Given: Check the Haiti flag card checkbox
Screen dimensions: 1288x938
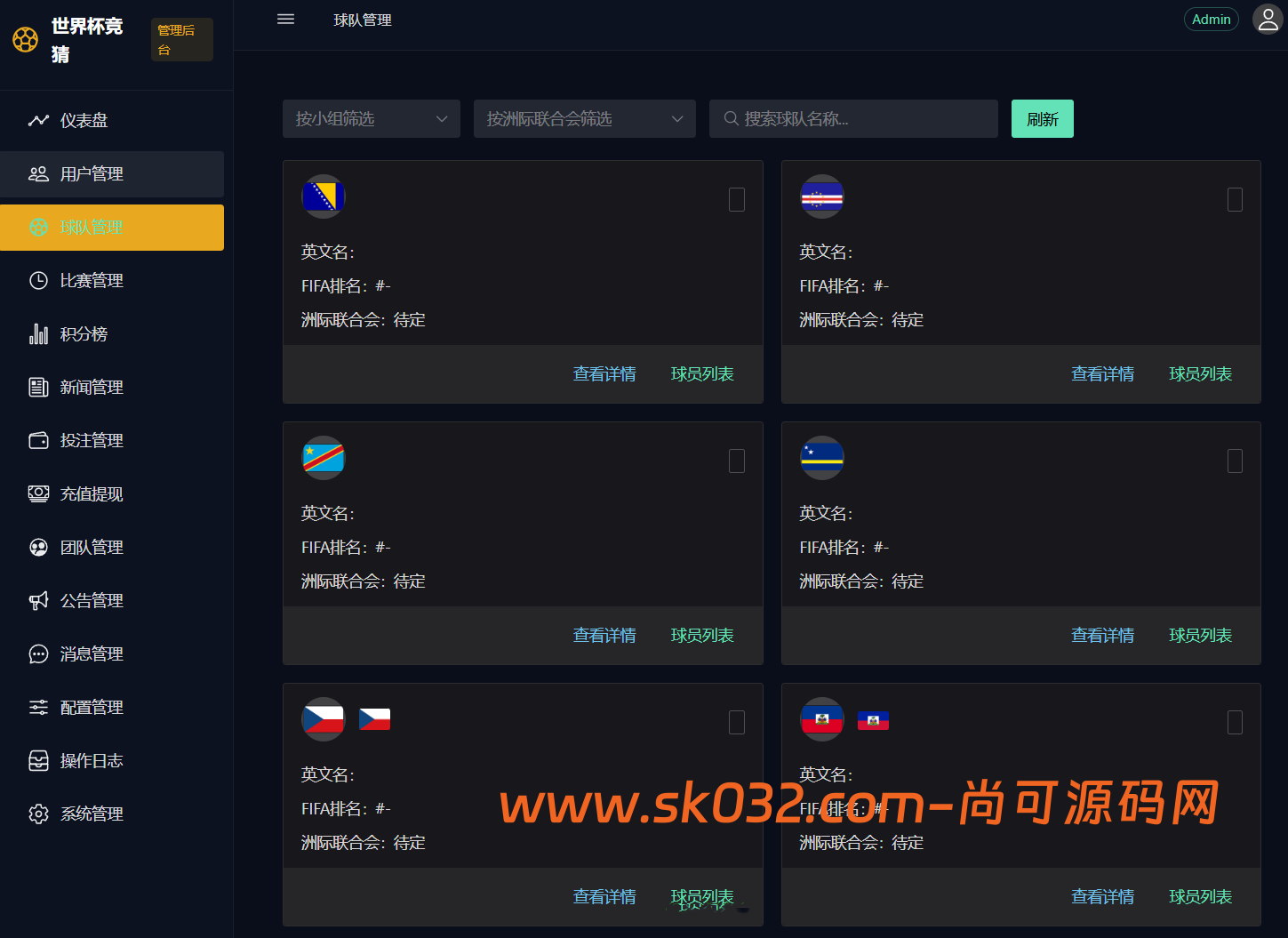Looking at the screenshot, I should [1235, 722].
